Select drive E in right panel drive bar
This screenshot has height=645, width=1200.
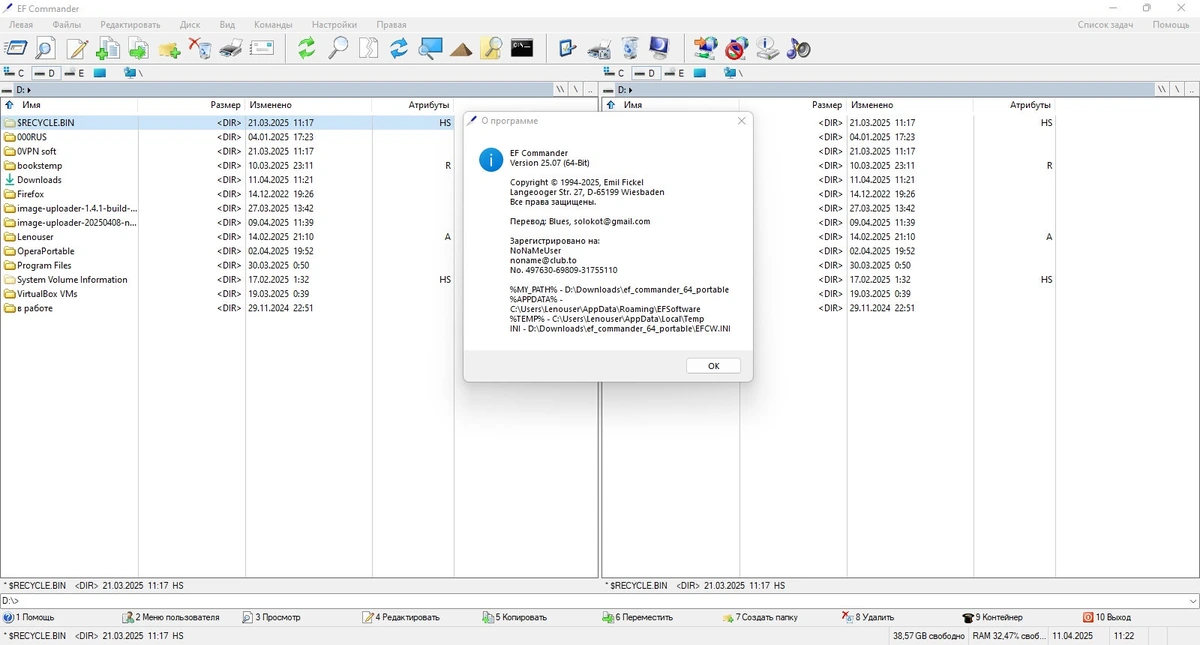675,73
